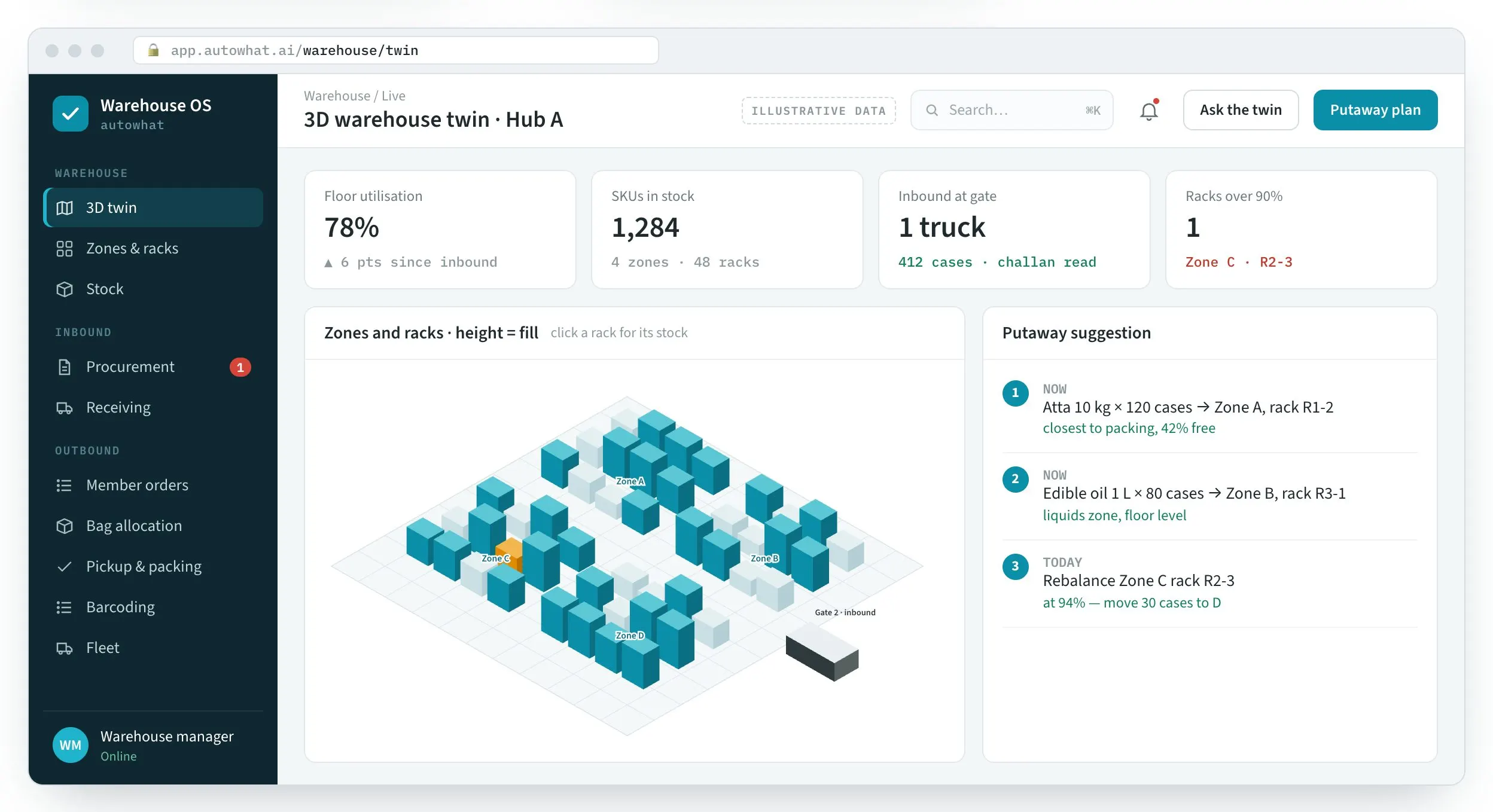Click the Zone D label on the map
Image resolution: width=1493 pixels, height=812 pixels.
click(630, 635)
